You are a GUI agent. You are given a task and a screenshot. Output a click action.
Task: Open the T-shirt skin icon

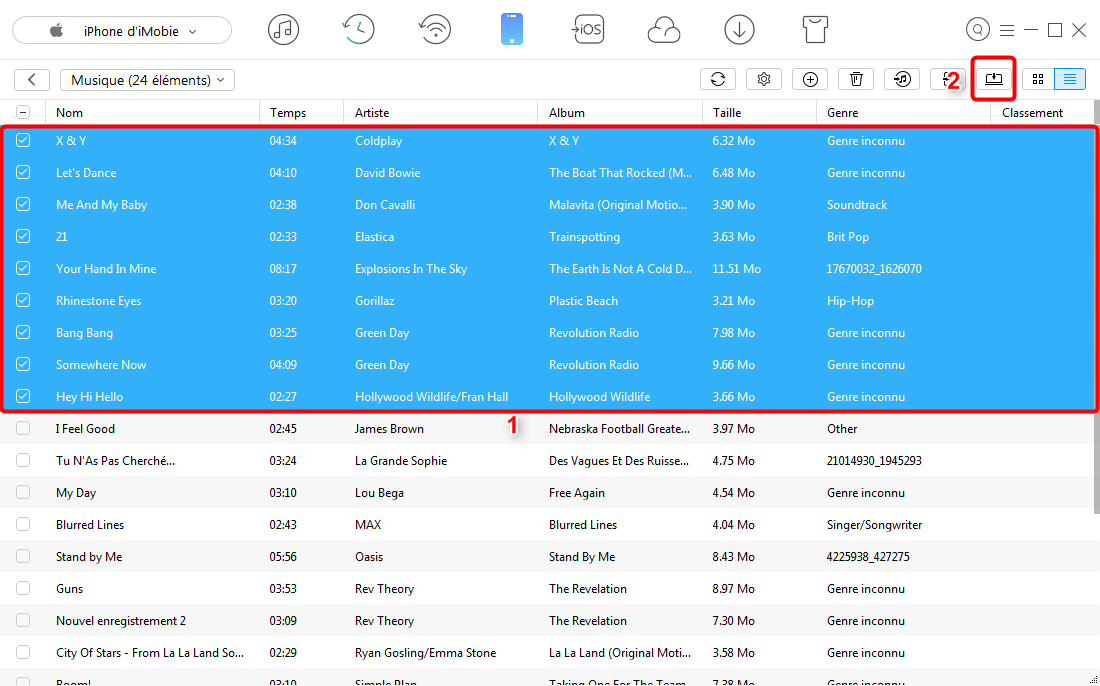tap(815, 30)
